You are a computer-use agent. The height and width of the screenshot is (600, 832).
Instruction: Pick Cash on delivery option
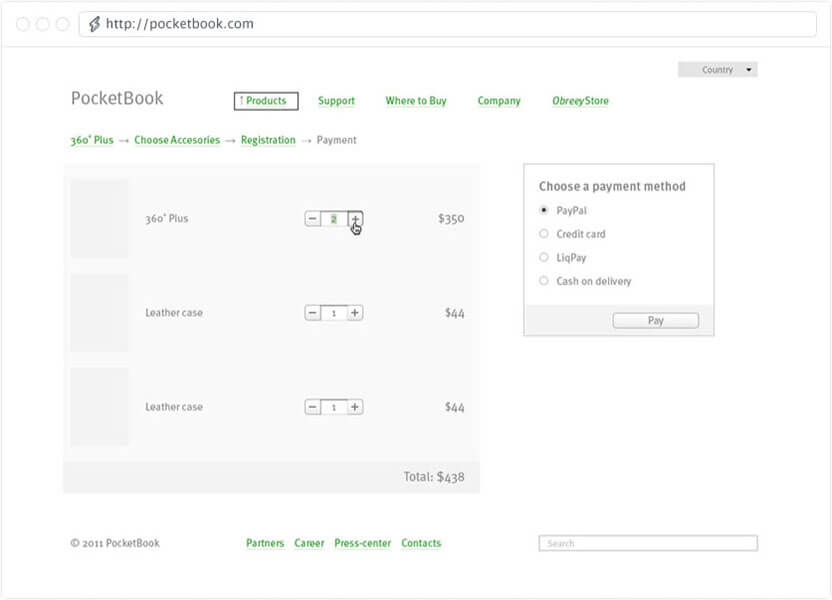[x=544, y=282]
